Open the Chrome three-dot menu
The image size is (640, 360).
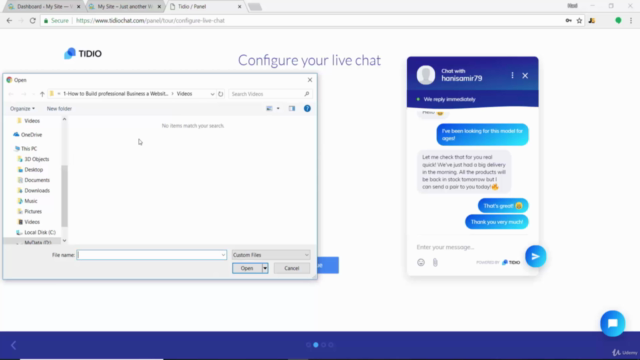[x=631, y=20]
